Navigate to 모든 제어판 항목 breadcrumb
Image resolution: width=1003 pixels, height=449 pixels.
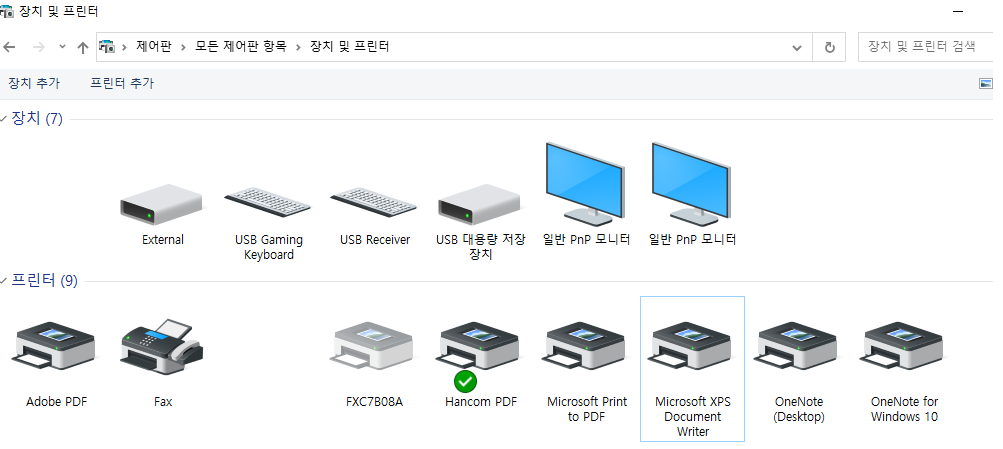[x=241, y=46]
